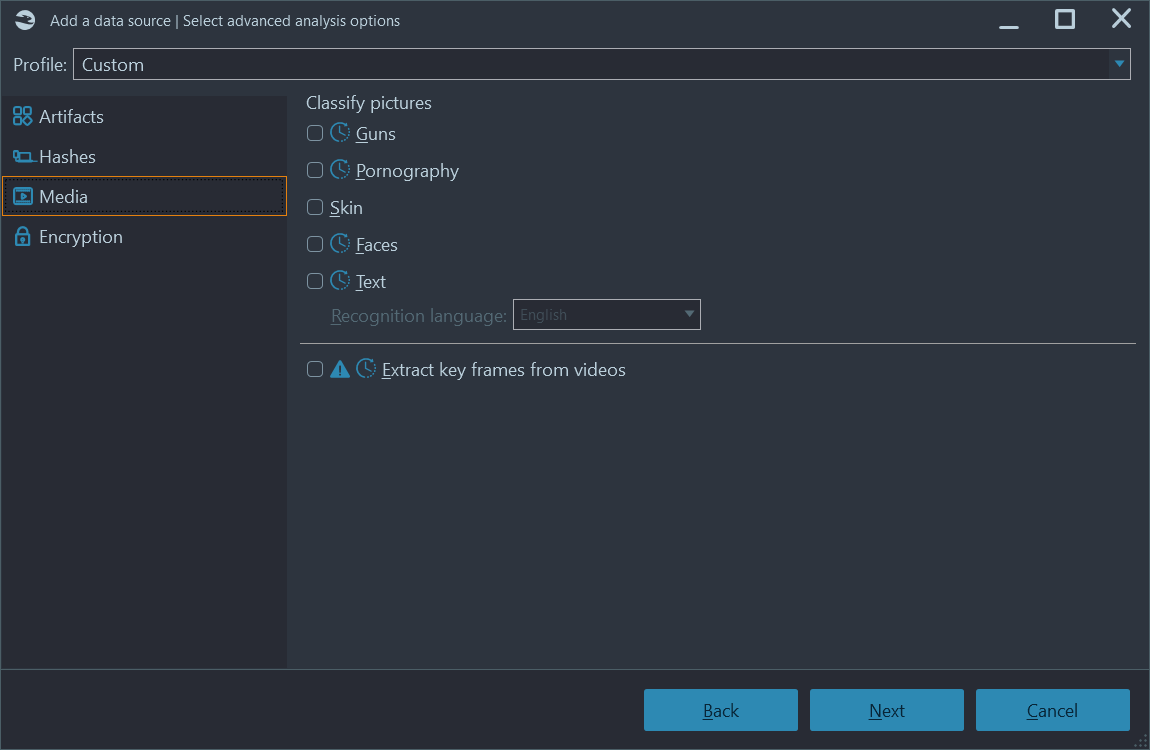Click the clock icon beside Guns
This screenshot has width=1150, height=750.
340,133
